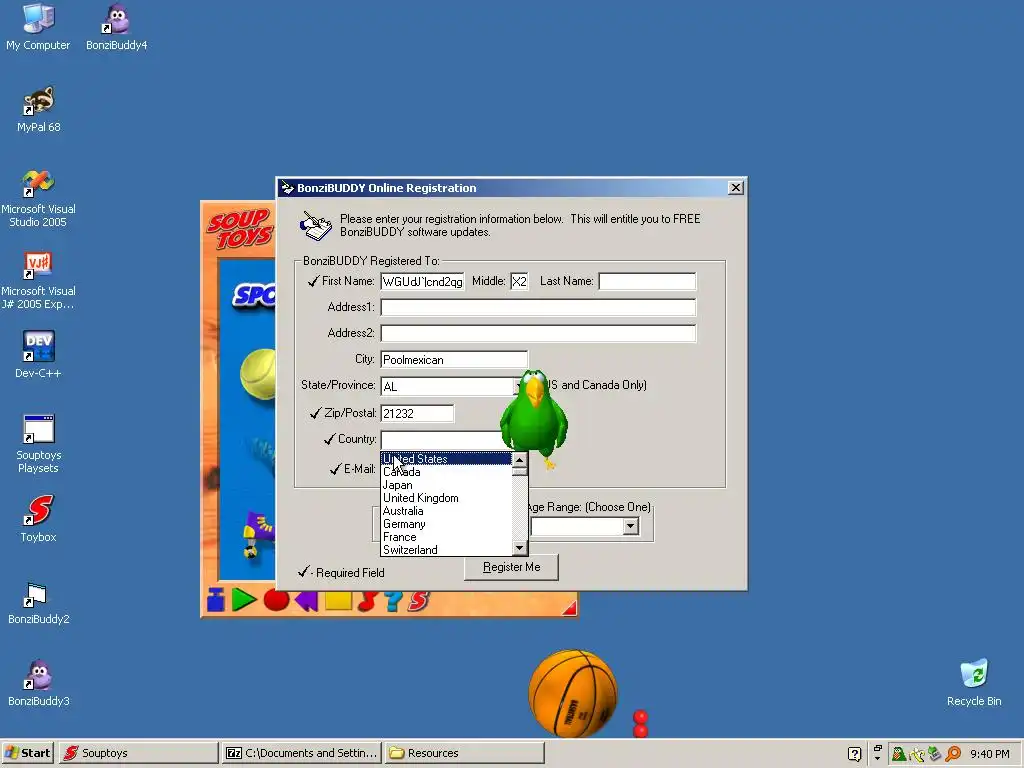Click the small red balls near basketball
Screen dimensions: 1024x768
[641, 724]
